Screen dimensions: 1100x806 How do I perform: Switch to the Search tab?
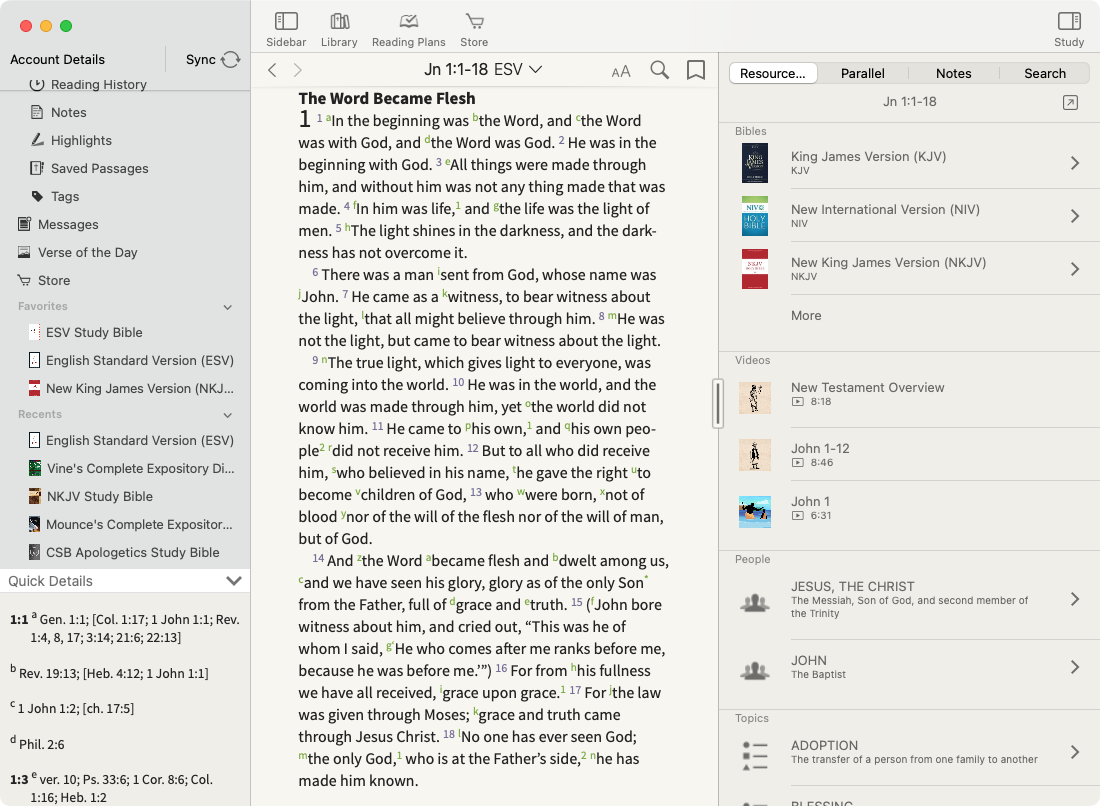[1045, 74]
